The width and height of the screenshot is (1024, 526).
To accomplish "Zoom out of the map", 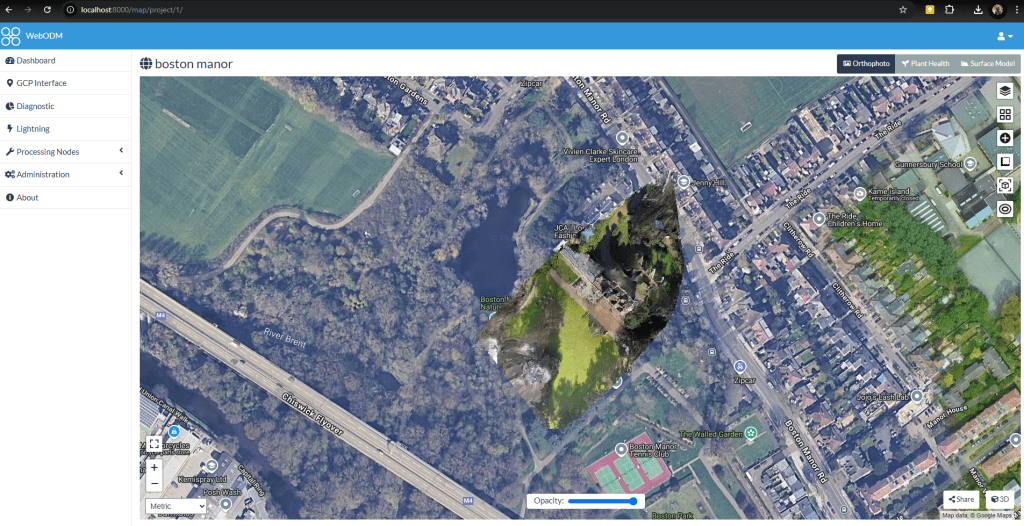I will 154,483.
